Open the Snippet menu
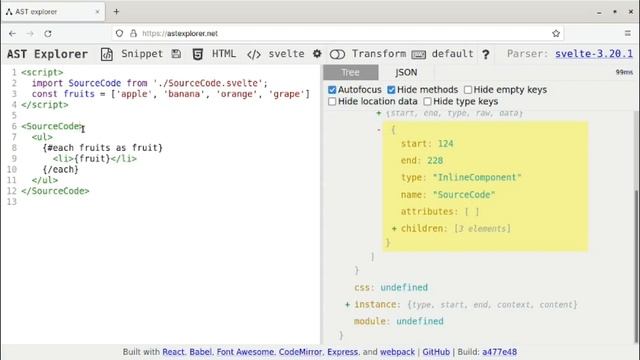 [x=142, y=54]
